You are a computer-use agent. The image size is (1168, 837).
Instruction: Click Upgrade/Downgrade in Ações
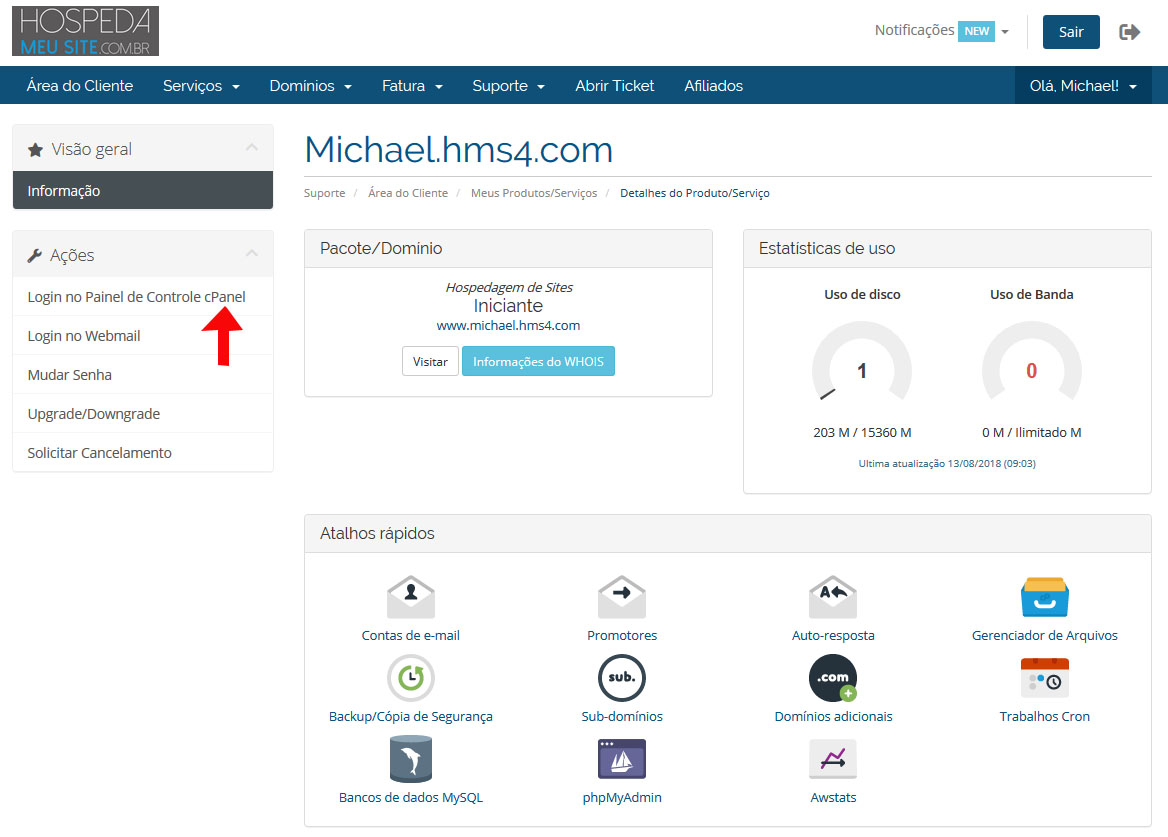click(x=143, y=414)
